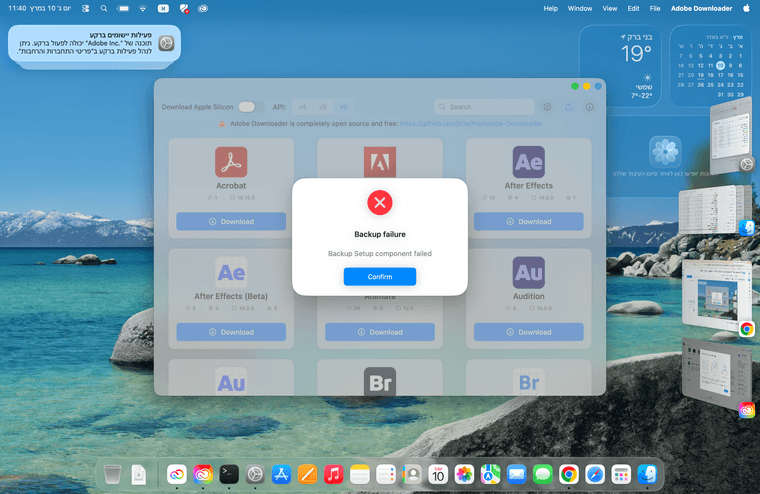Open settings gear icon beside search
The image size is (760, 494).
pyautogui.click(x=547, y=107)
